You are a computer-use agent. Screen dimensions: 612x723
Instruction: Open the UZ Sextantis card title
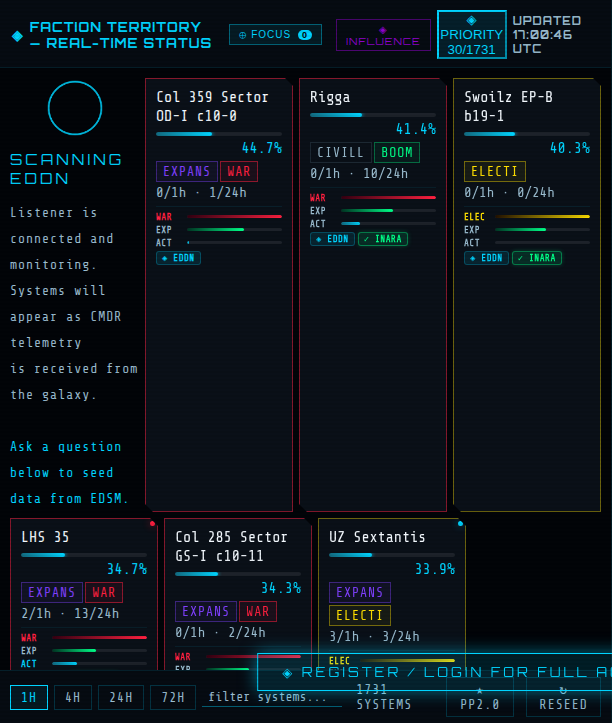click(377, 537)
